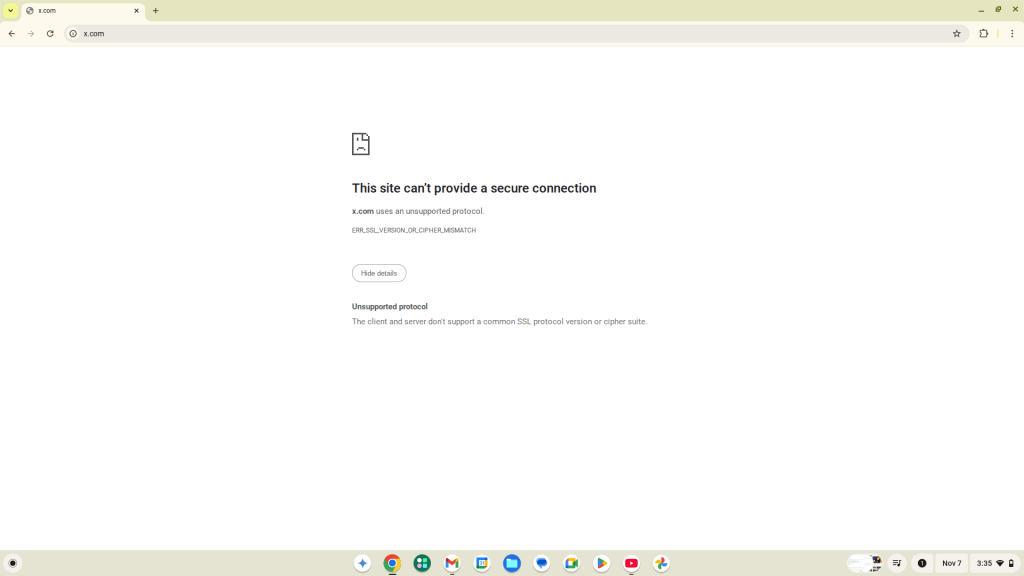Collapse error info with Hide details
Image resolution: width=1024 pixels, height=576 pixels.
coord(379,273)
